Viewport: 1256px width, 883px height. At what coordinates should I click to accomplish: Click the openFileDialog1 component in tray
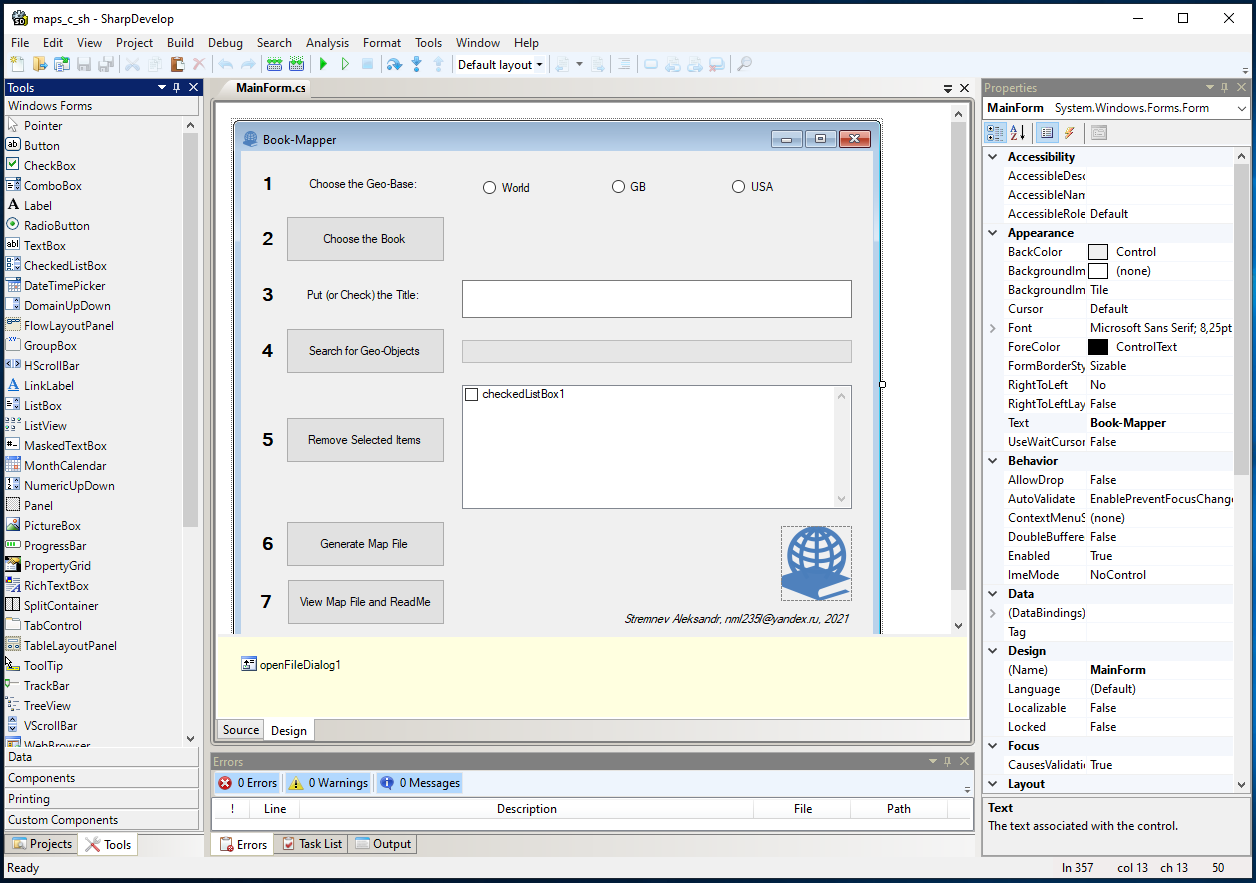pos(291,664)
